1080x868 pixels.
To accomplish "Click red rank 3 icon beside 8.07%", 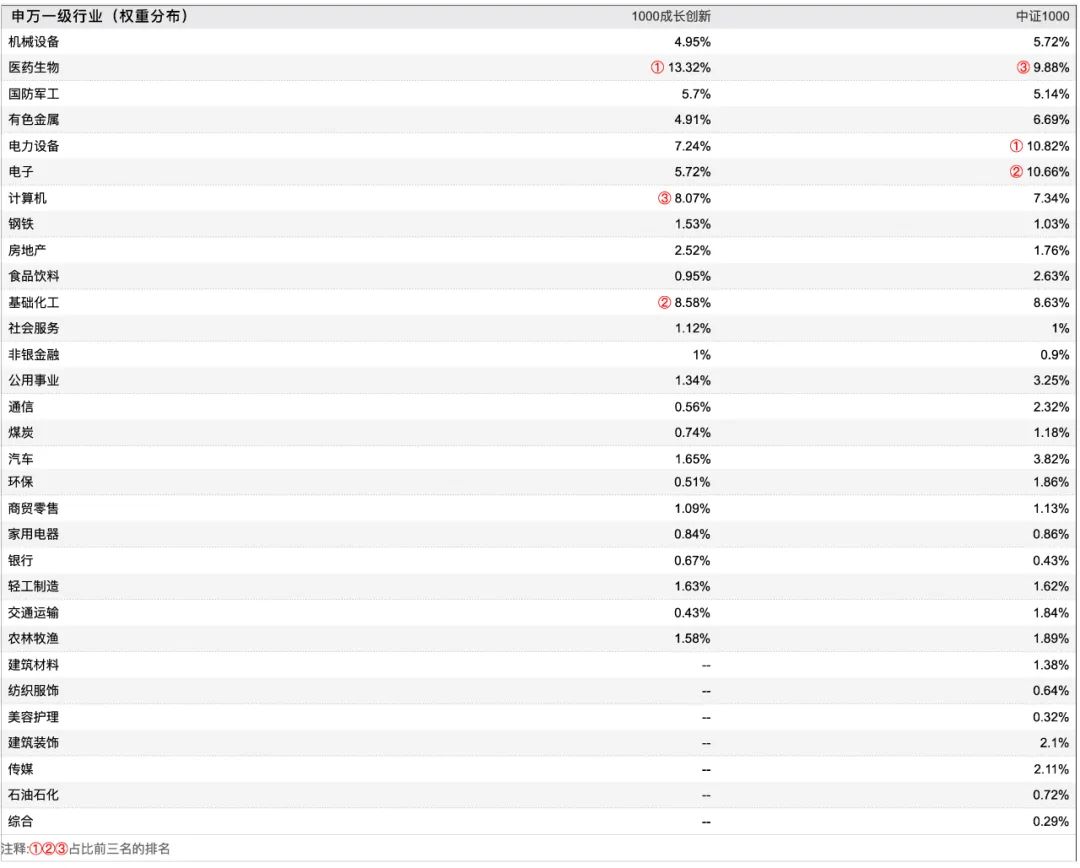I will [664, 198].
